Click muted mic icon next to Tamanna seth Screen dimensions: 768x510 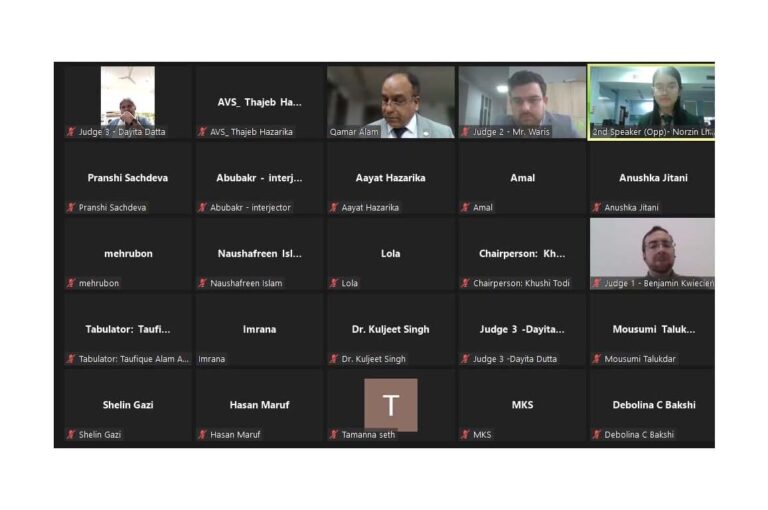[x=334, y=434]
